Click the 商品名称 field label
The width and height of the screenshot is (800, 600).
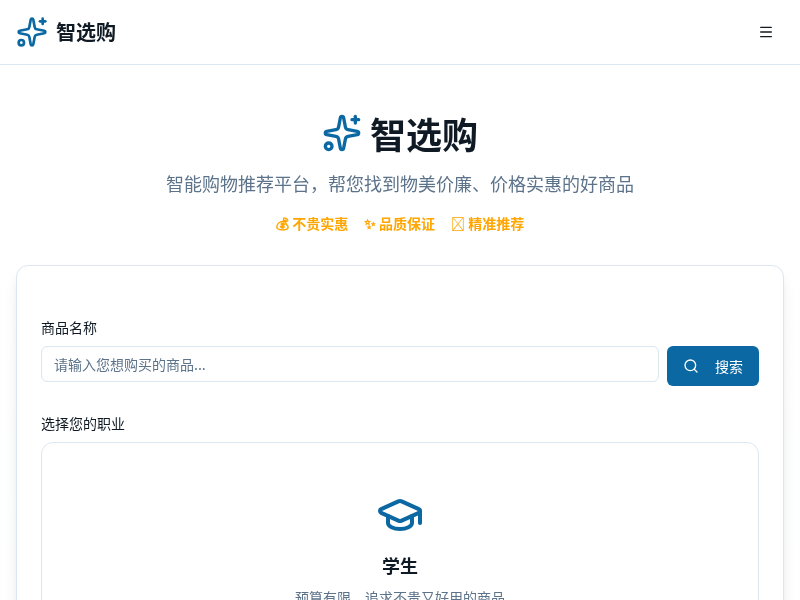coord(69,328)
